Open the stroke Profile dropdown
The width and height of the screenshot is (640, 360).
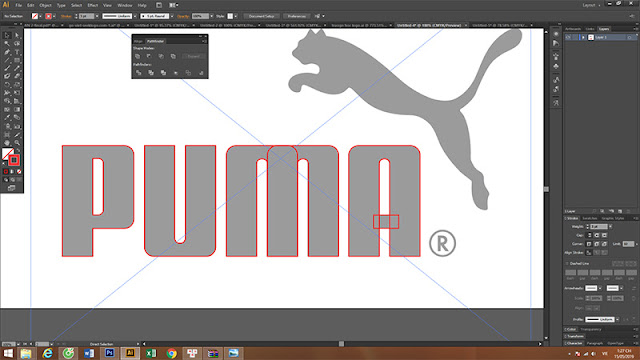pos(617,320)
